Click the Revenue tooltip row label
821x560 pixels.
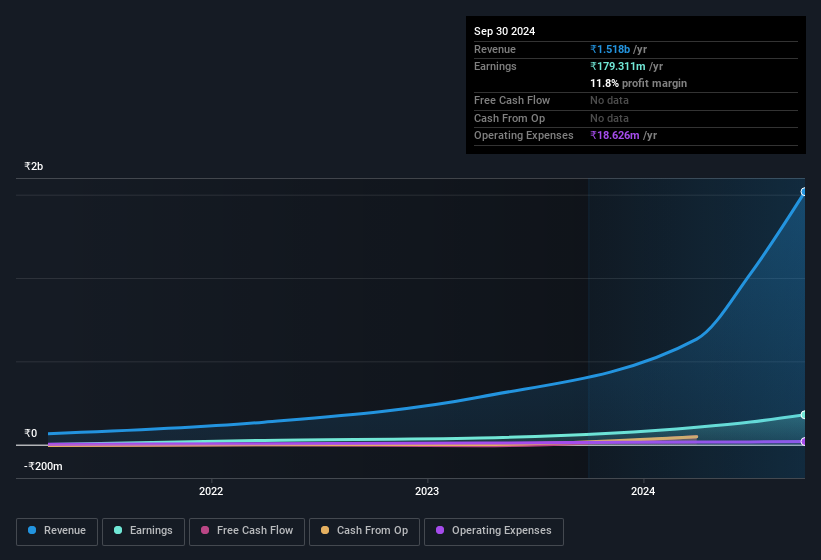coord(495,49)
